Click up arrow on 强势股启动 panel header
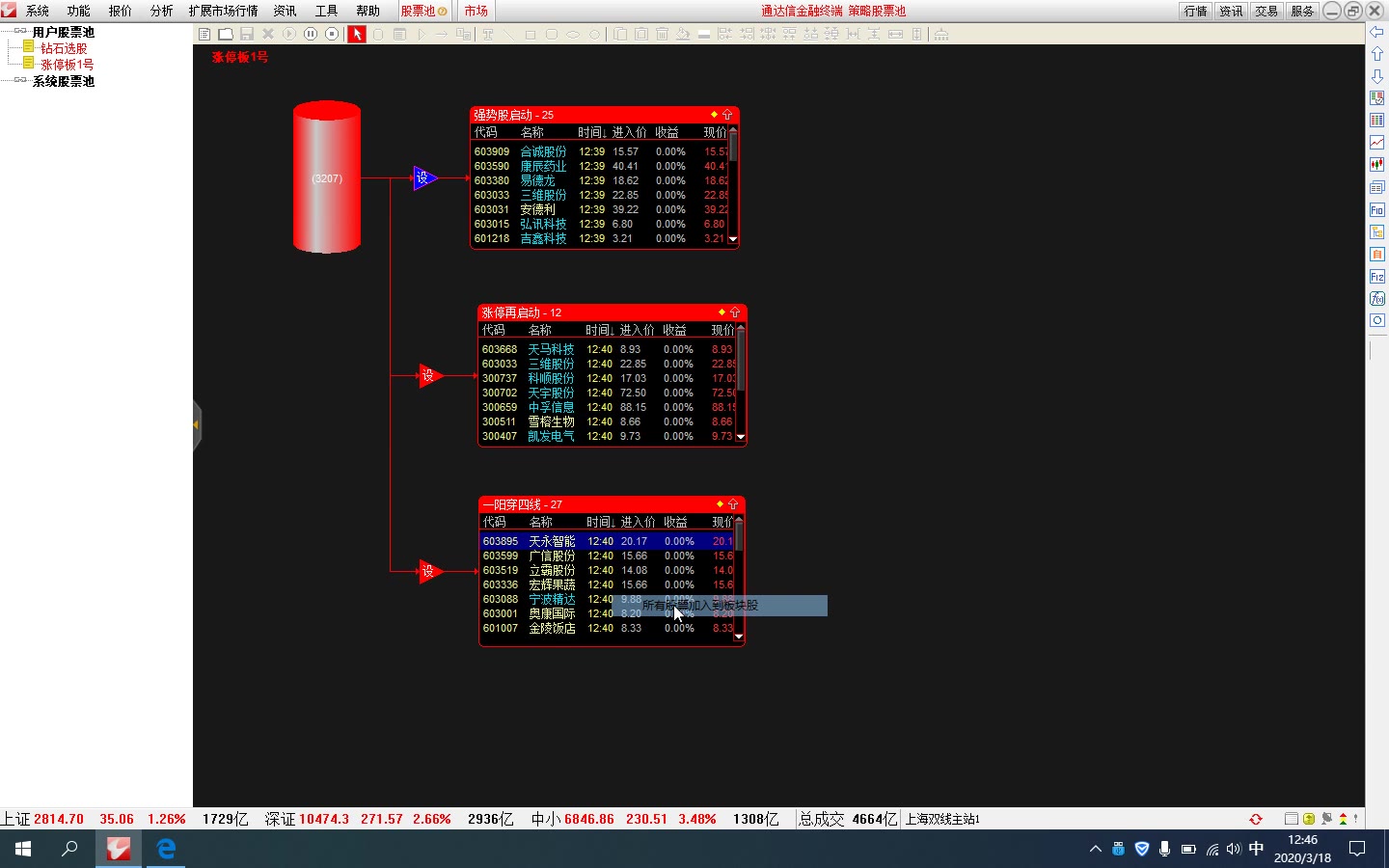1389x868 pixels. pos(727,115)
